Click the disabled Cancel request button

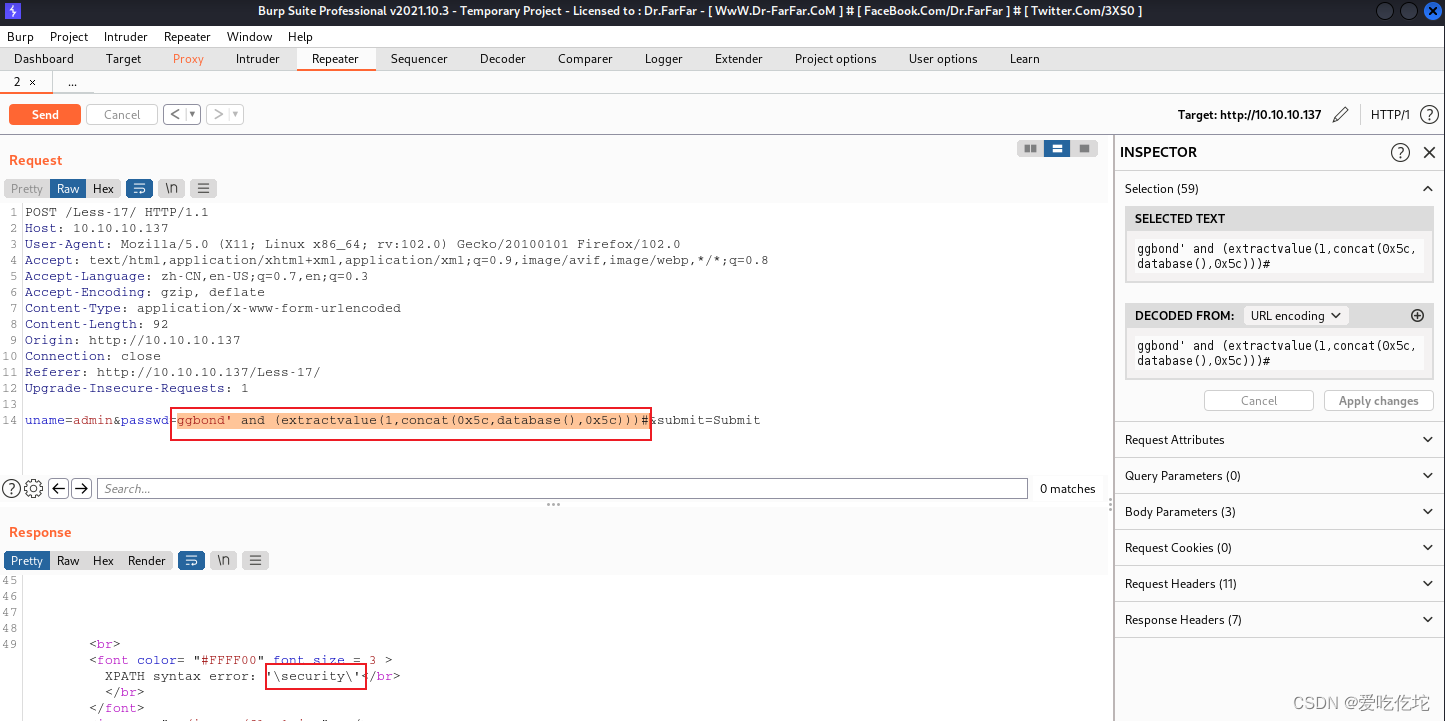pos(122,115)
